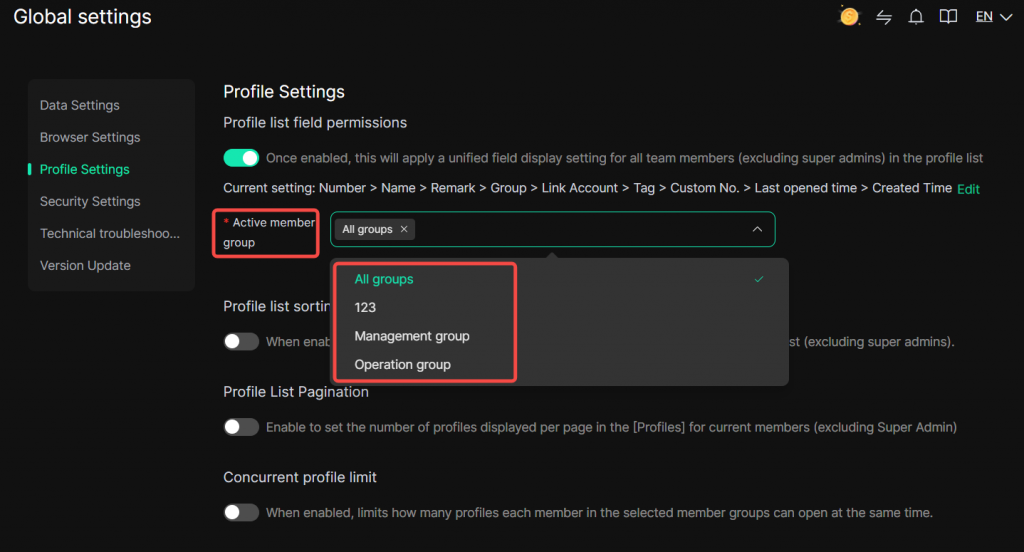Click the transfer arrows icon in header
Screen dimensions: 1024x552
point(884,17)
